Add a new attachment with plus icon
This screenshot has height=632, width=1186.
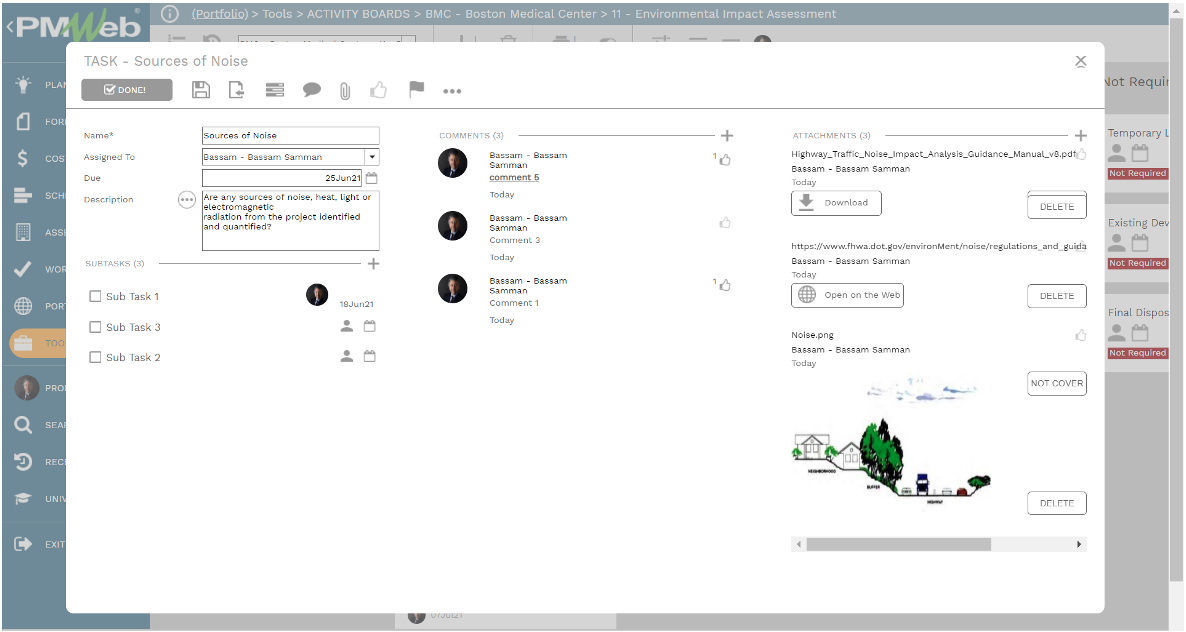coord(1080,136)
